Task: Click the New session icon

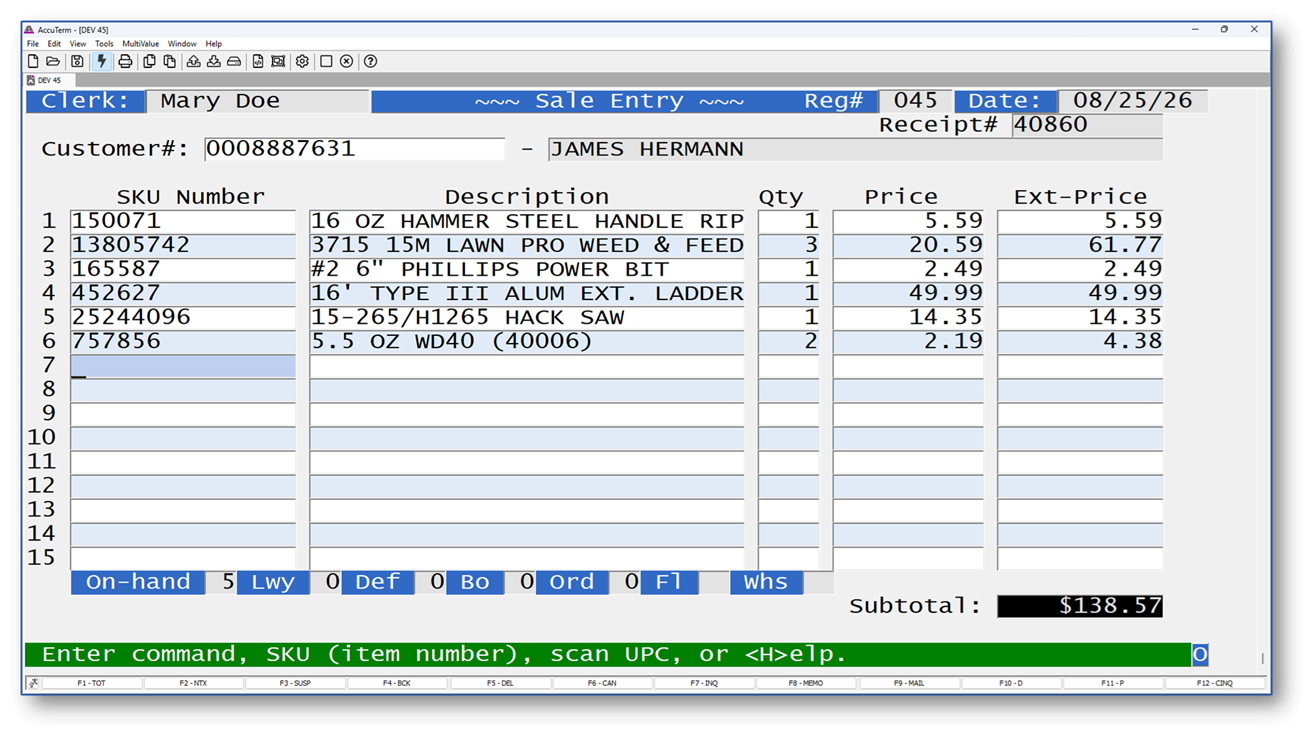Action: point(33,62)
